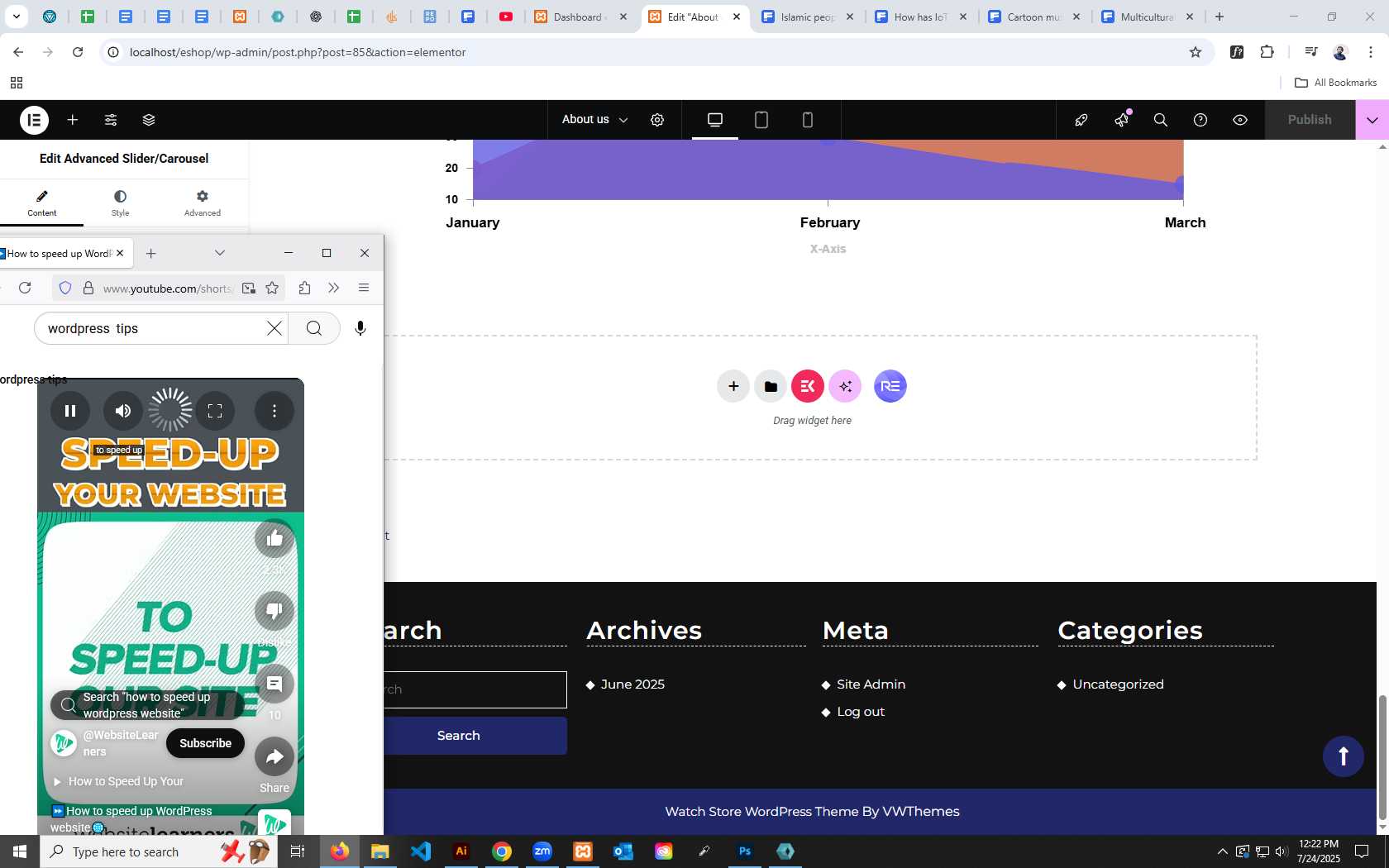Open the June 2025 archive link

click(x=632, y=684)
